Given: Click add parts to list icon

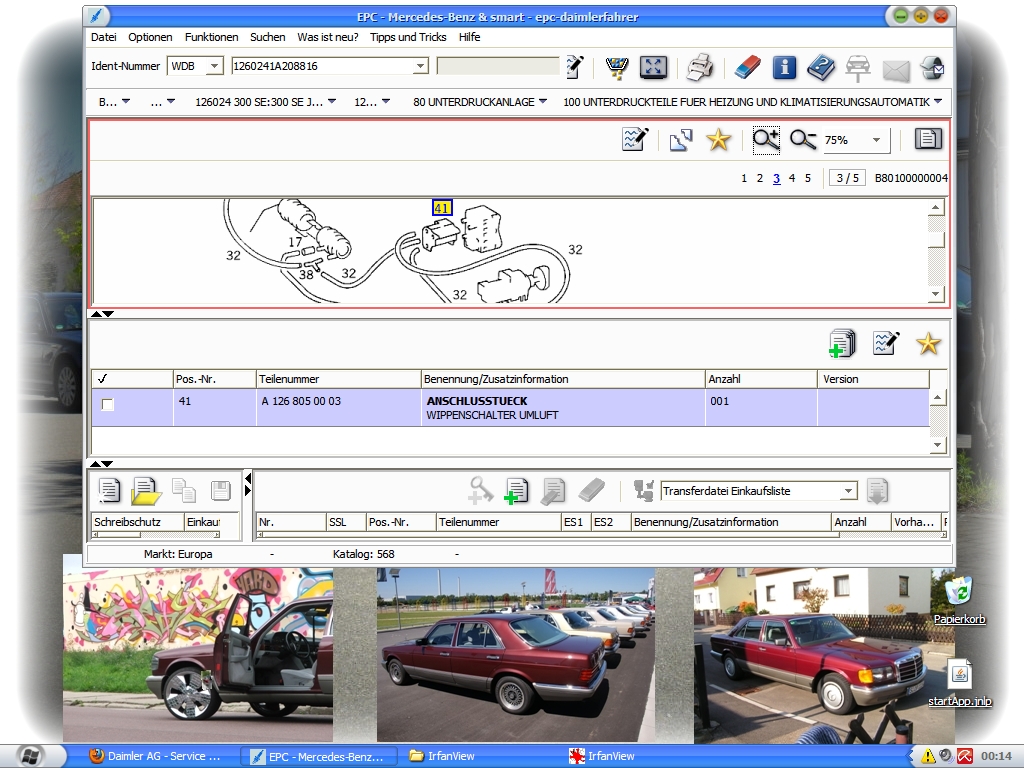Looking at the screenshot, I should (x=842, y=344).
